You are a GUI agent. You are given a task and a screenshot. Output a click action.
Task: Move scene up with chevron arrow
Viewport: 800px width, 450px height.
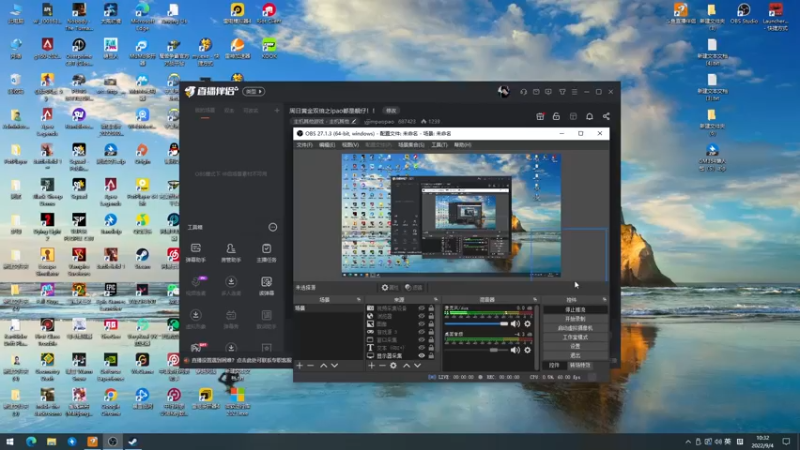pos(323,365)
